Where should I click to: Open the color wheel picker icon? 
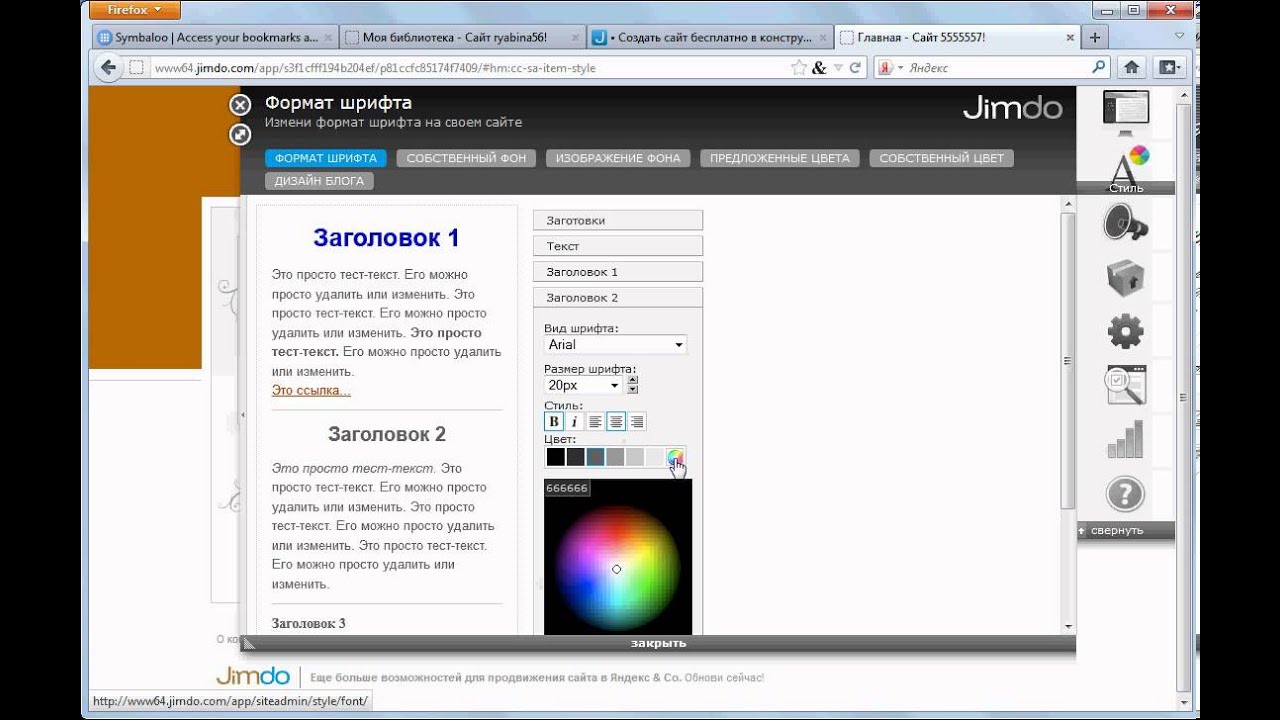[x=676, y=457]
